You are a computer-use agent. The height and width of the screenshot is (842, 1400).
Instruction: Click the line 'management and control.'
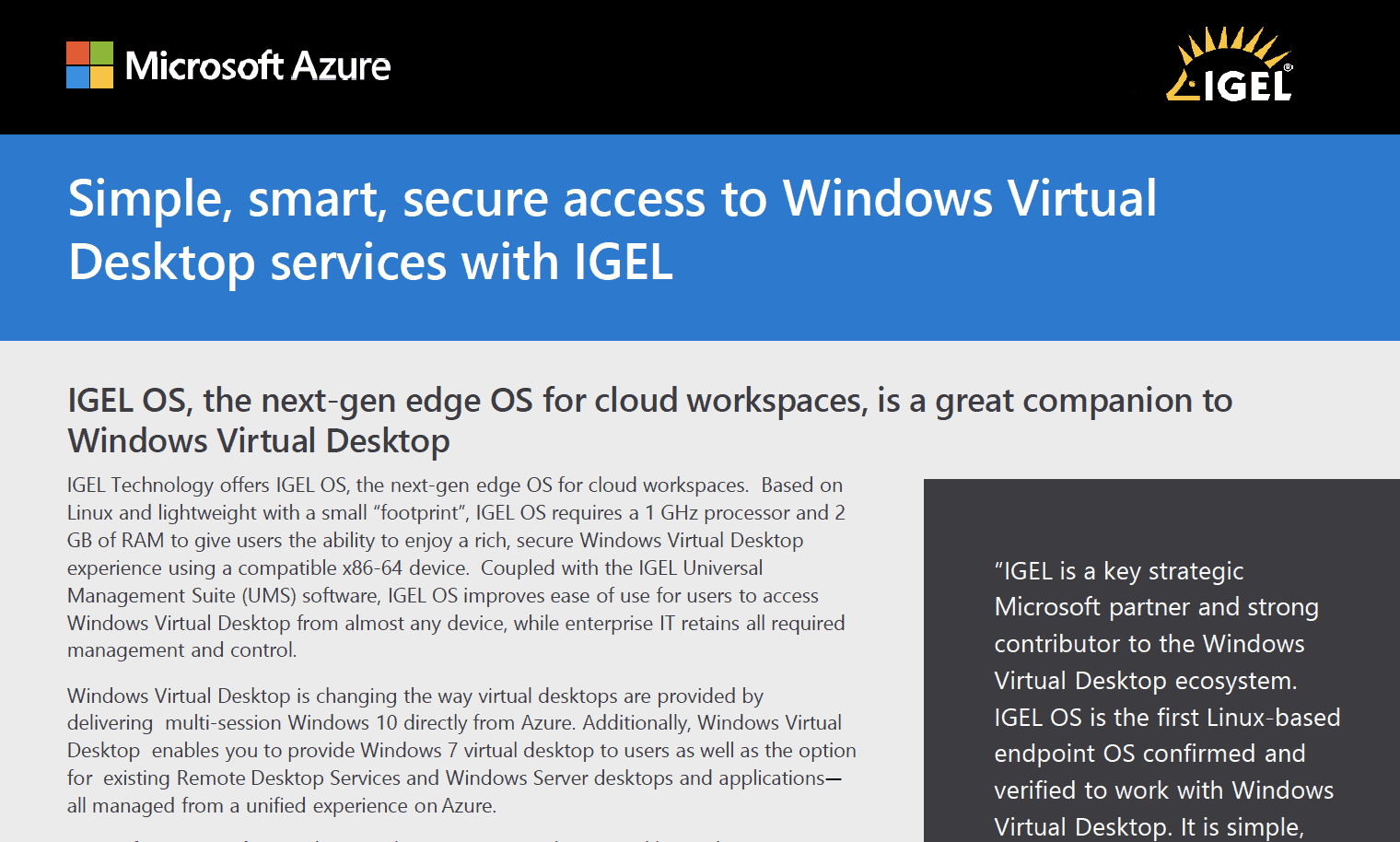(x=181, y=650)
